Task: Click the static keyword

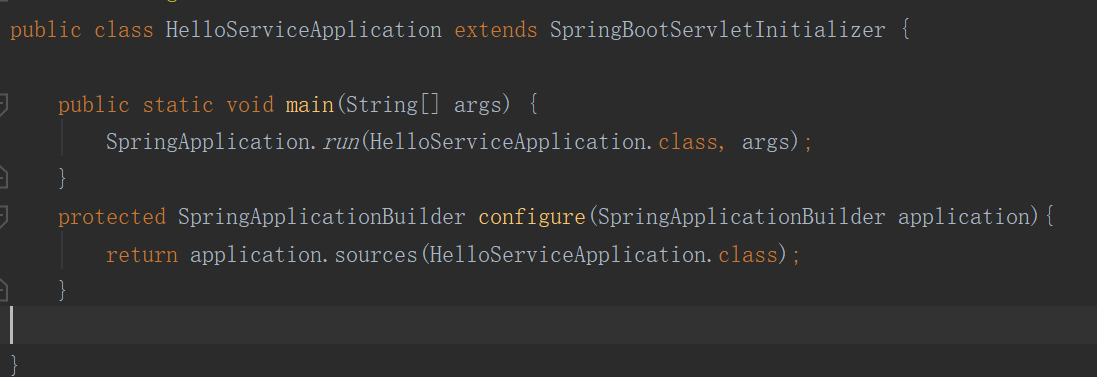Action: point(178,105)
